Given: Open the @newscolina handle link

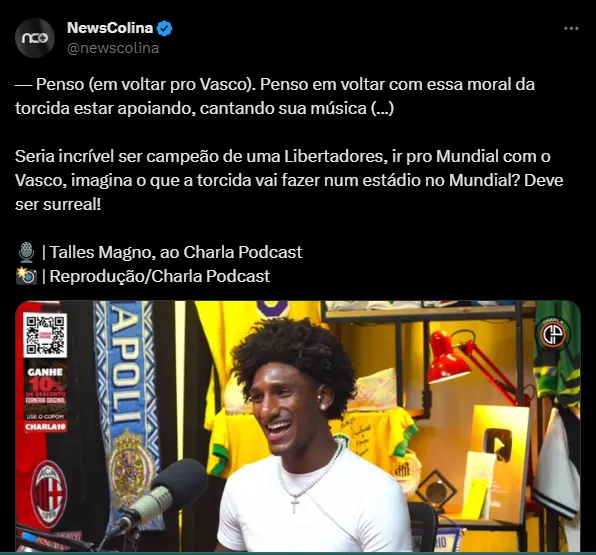Looking at the screenshot, I should point(113,48).
